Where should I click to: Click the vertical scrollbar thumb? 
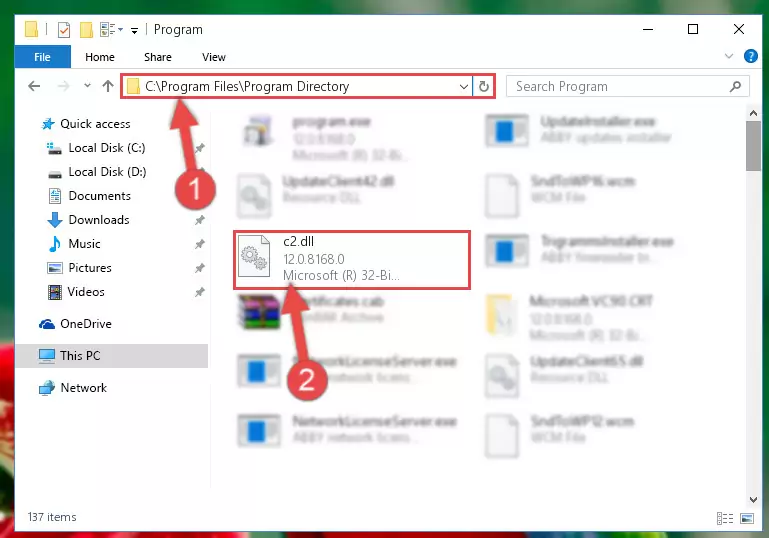pos(753,146)
